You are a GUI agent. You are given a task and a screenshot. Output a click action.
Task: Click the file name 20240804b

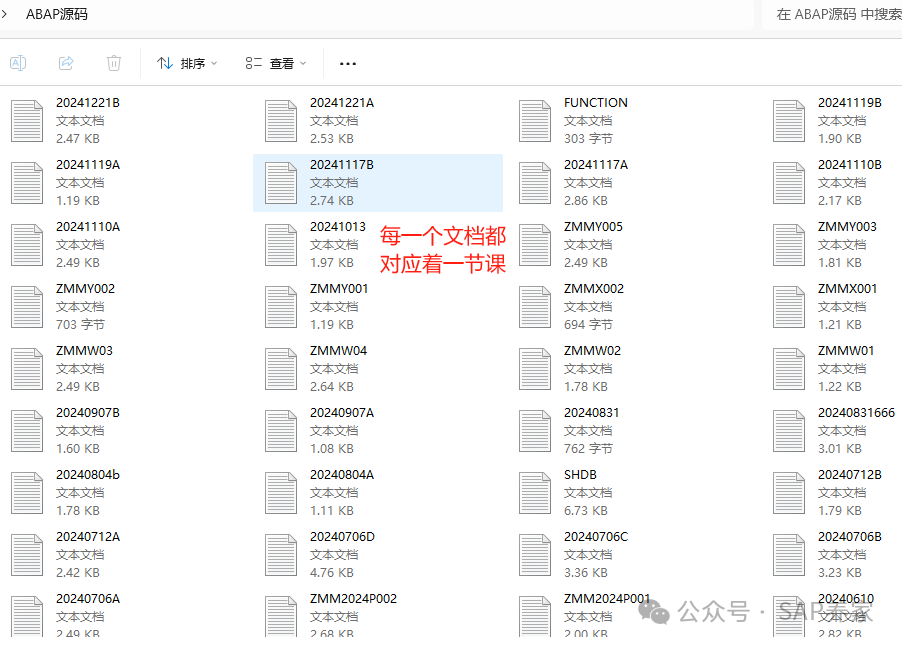[88, 475]
